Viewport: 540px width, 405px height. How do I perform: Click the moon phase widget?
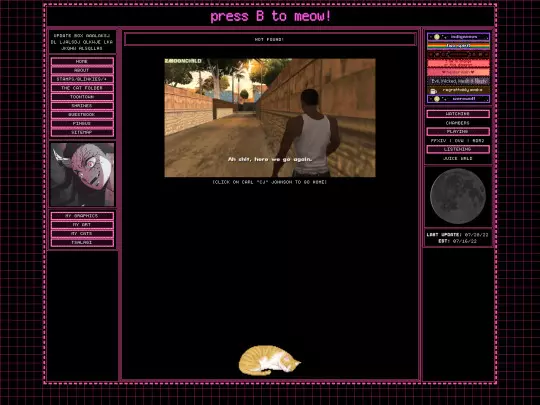[458, 196]
